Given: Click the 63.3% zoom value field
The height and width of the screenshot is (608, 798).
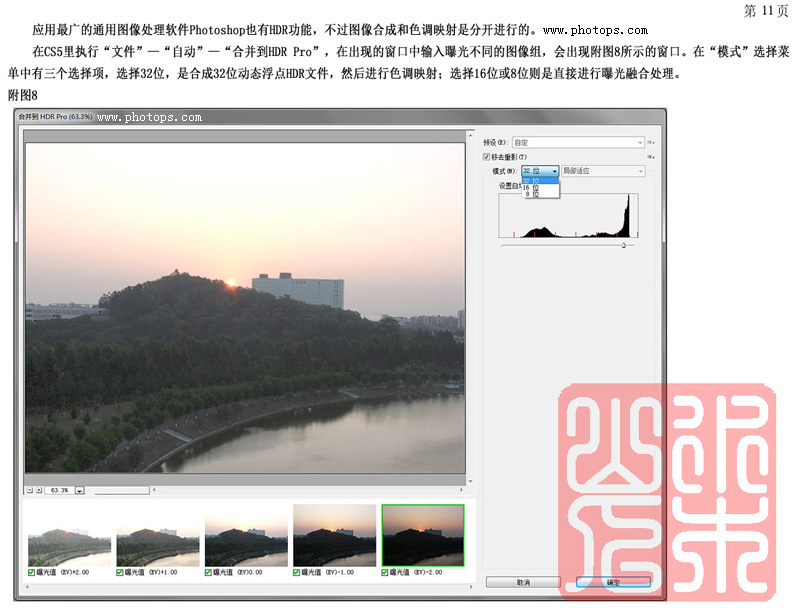Looking at the screenshot, I should click(x=60, y=490).
